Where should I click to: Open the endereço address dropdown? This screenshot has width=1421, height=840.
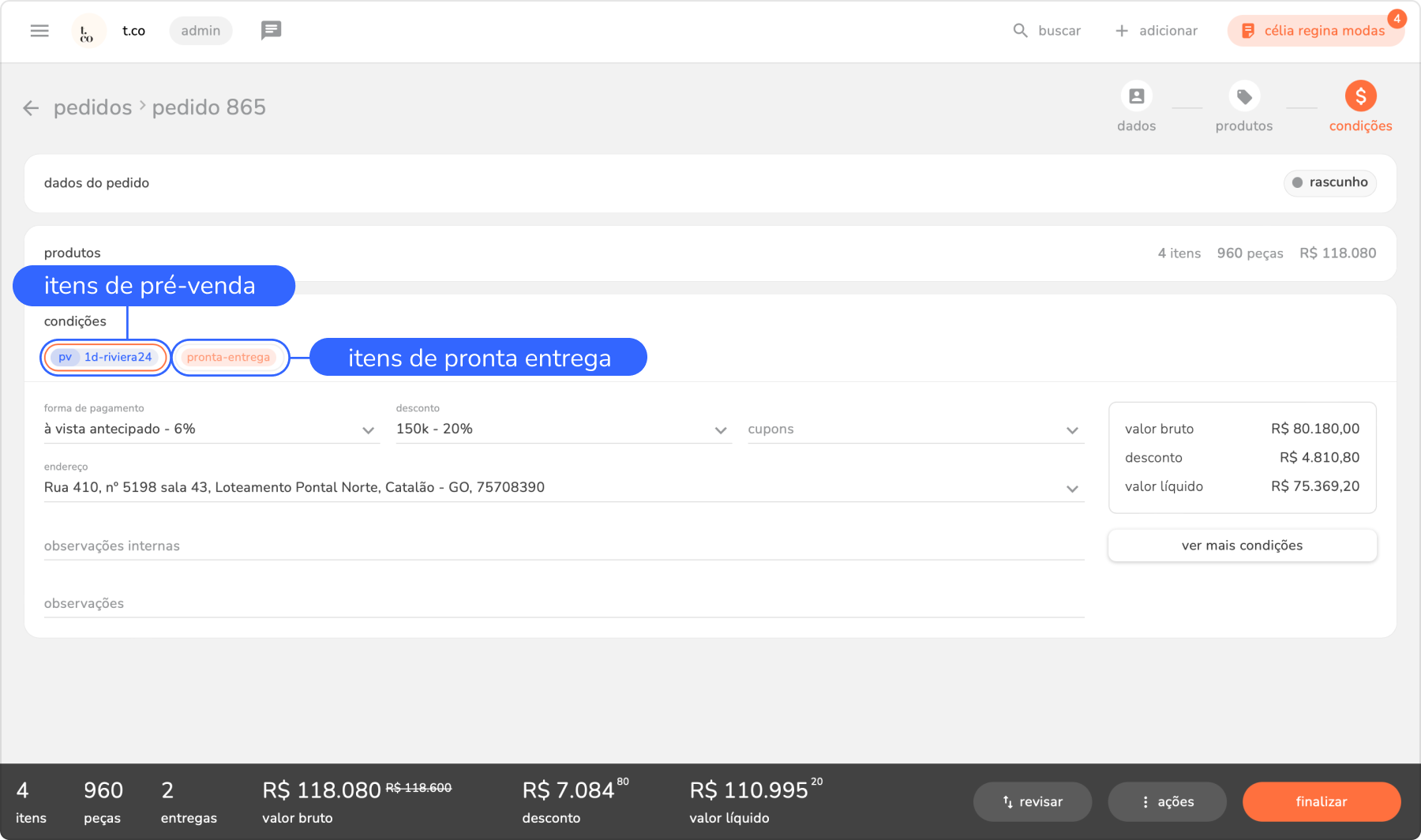click(x=1072, y=489)
